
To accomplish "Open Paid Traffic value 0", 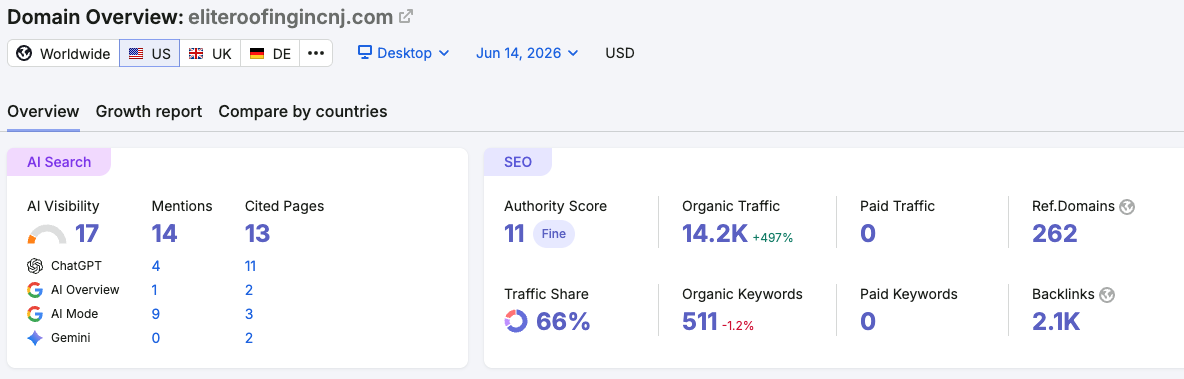I will (x=868, y=233).
